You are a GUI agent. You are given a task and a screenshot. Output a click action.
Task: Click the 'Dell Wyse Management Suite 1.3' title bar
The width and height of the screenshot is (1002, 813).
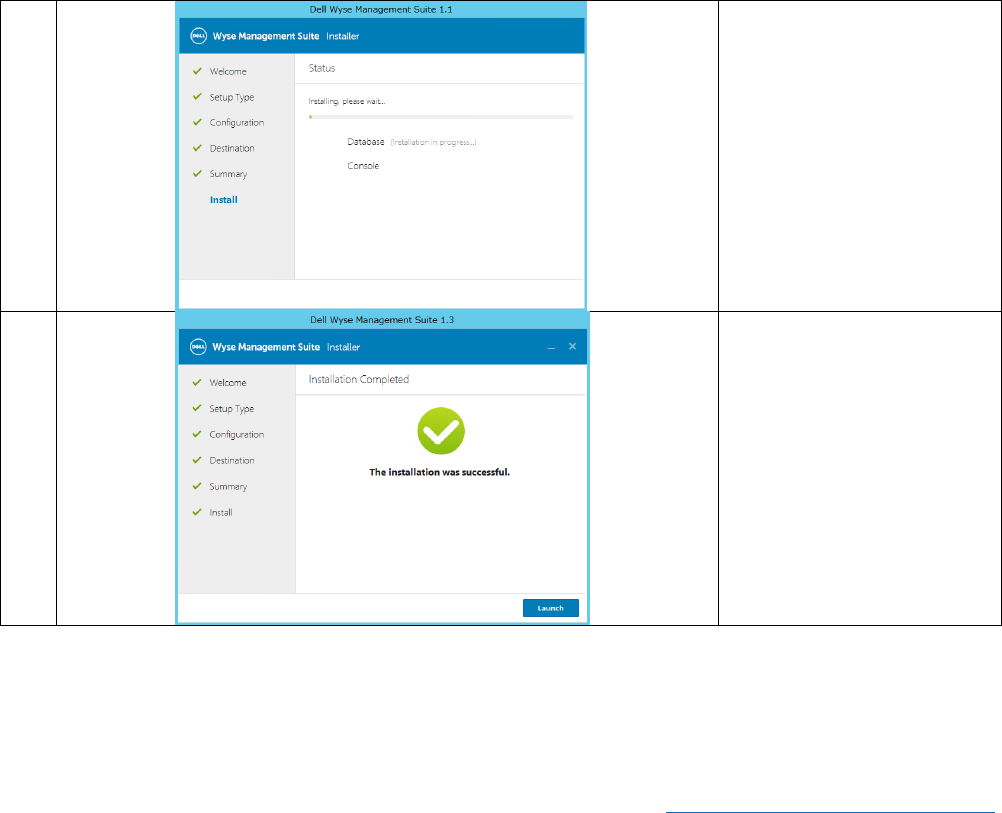tap(382, 320)
